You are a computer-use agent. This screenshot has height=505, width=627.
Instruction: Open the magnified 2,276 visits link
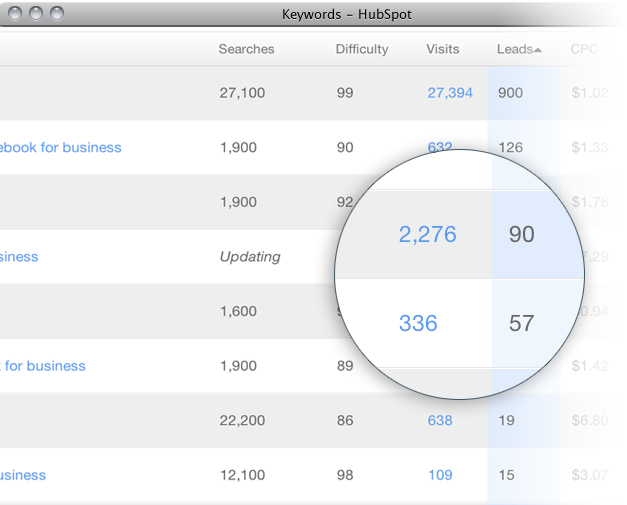[427, 234]
